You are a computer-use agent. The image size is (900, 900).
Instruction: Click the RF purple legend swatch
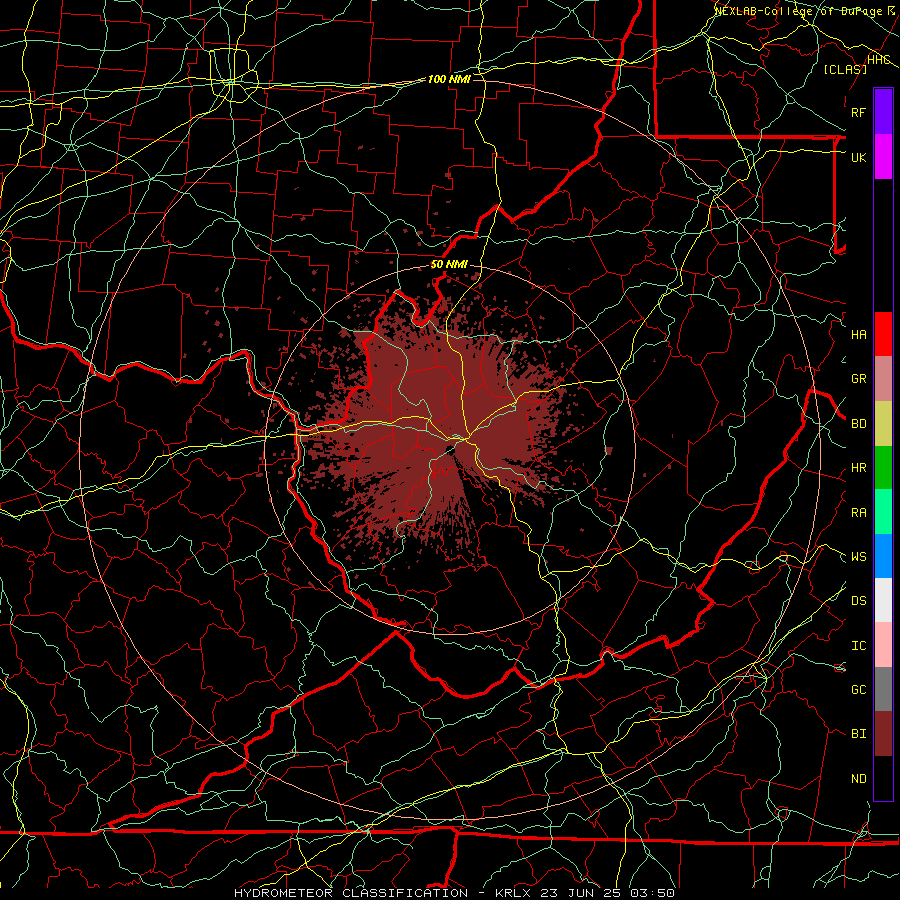pyautogui.click(x=883, y=112)
